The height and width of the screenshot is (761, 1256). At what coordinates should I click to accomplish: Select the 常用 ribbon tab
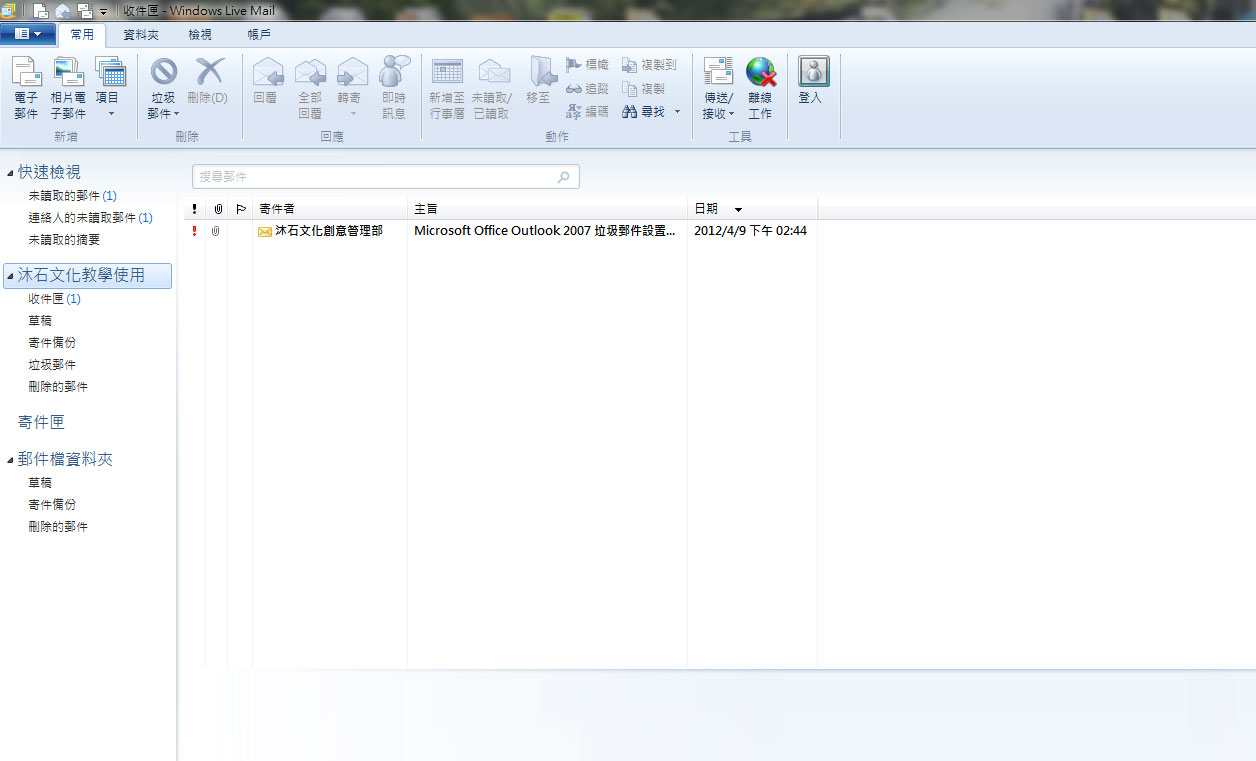point(82,35)
